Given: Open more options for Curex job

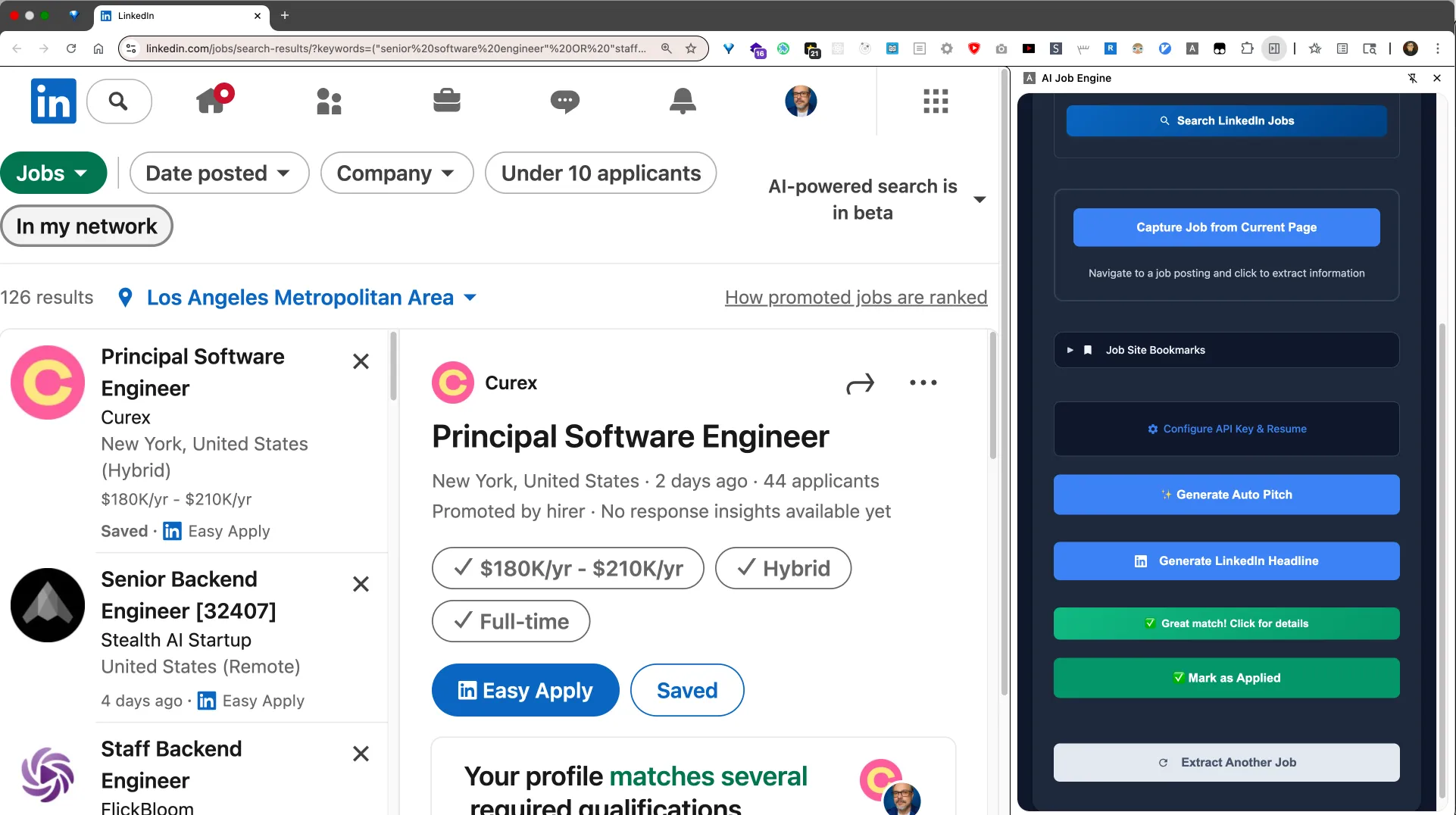Looking at the screenshot, I should [923, 383].
